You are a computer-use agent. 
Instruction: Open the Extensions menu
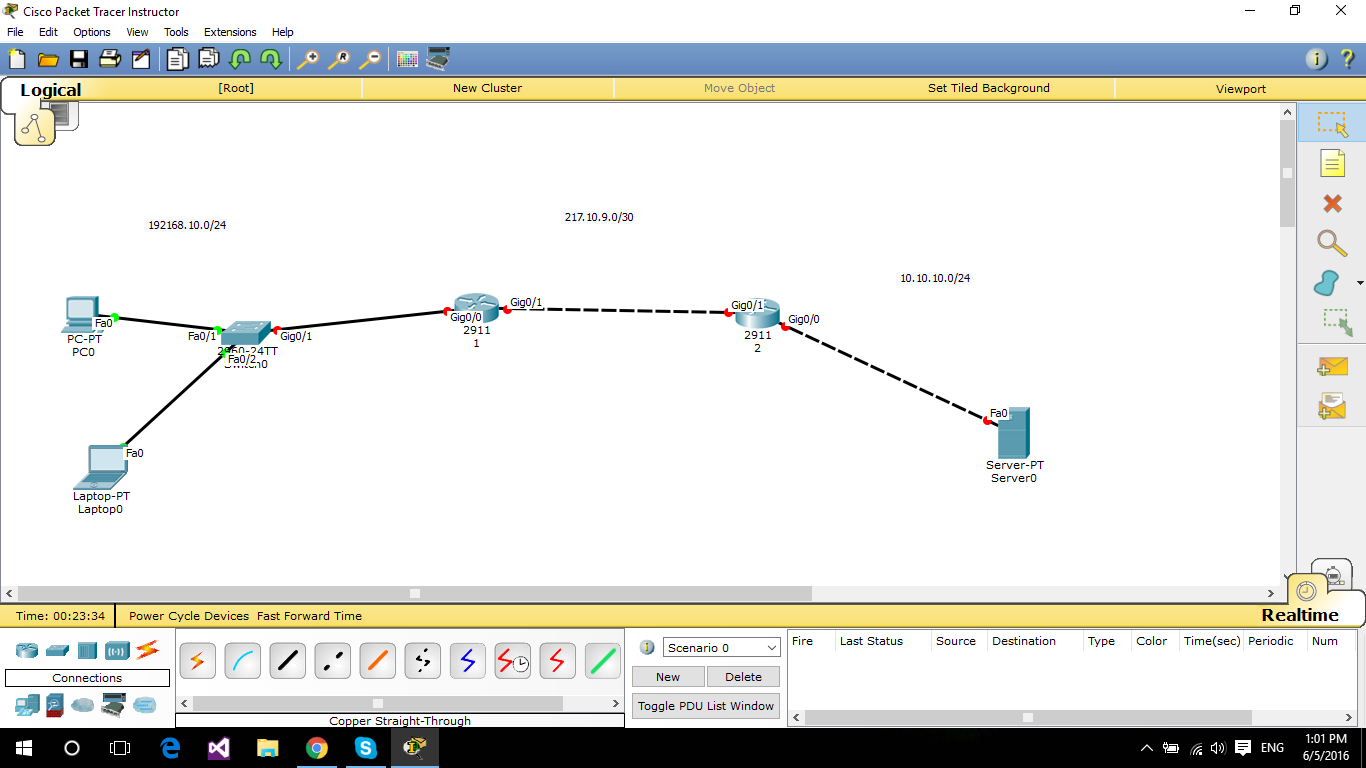click(x=230, y=32)
